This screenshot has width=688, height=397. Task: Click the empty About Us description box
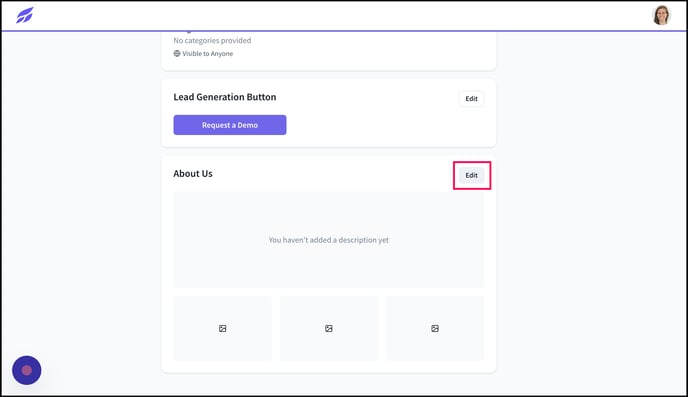[329, 240]
